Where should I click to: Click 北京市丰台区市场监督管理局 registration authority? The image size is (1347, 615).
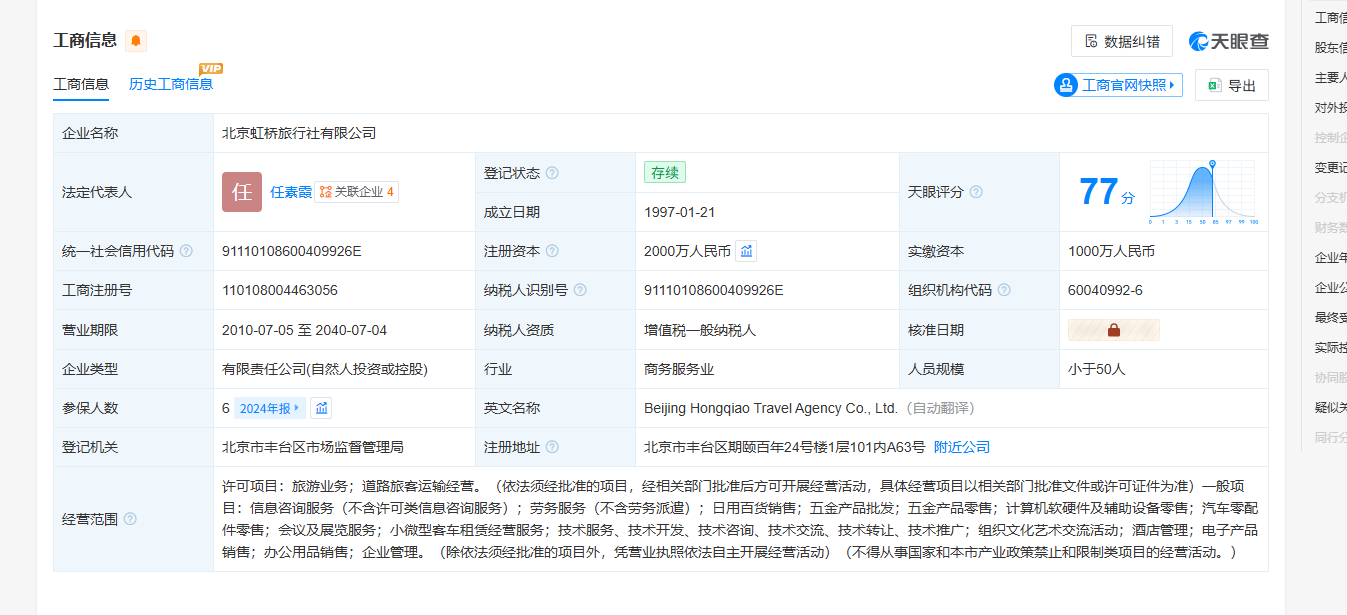pyautogui.click(x=313, y=447)
